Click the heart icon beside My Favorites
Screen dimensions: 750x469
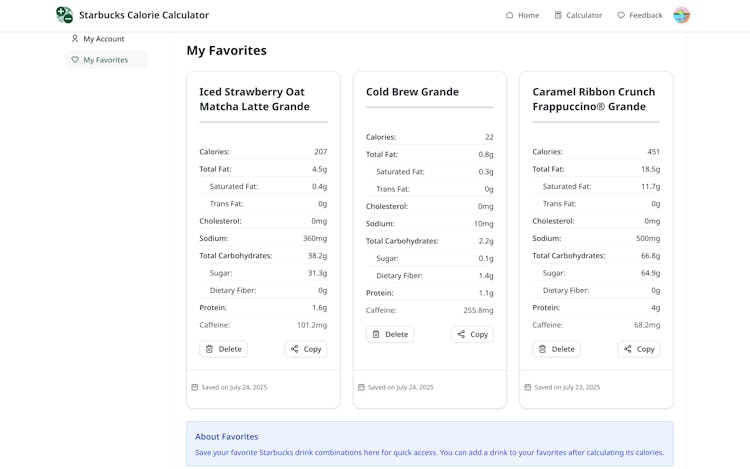point(75,59)
